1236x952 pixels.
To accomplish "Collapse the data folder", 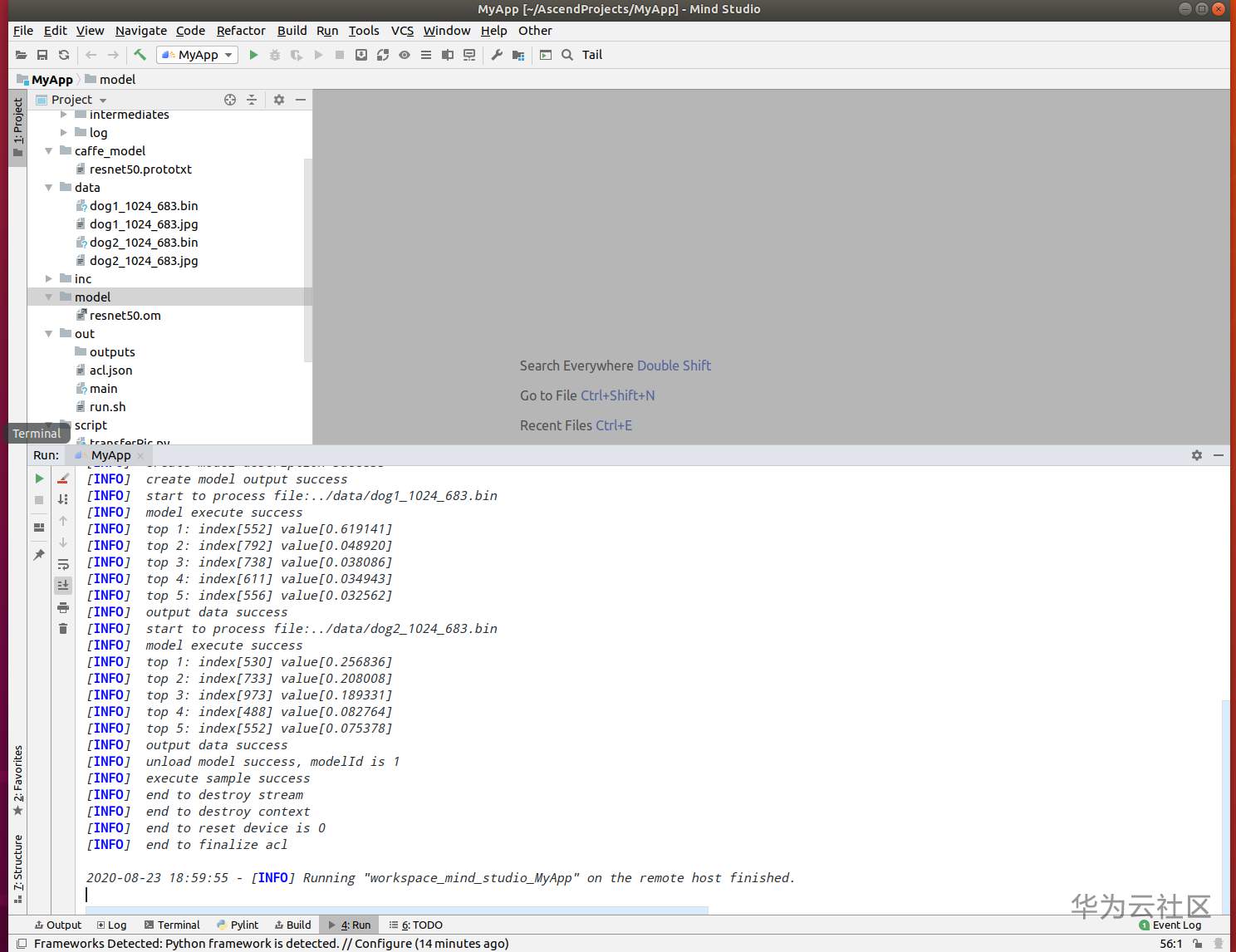I will [49, 188].
